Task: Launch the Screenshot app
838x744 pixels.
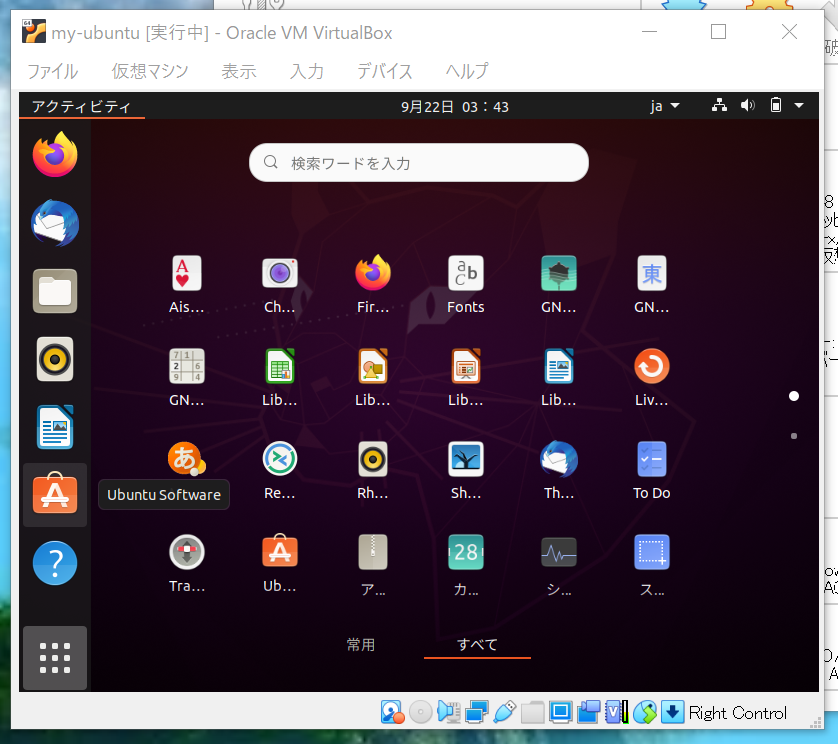Action: point(651,563)
